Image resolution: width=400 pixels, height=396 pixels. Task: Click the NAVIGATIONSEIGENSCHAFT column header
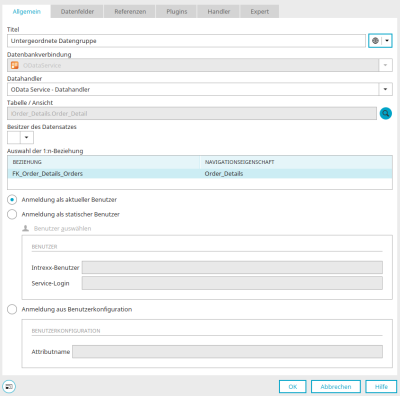[296, 162]
